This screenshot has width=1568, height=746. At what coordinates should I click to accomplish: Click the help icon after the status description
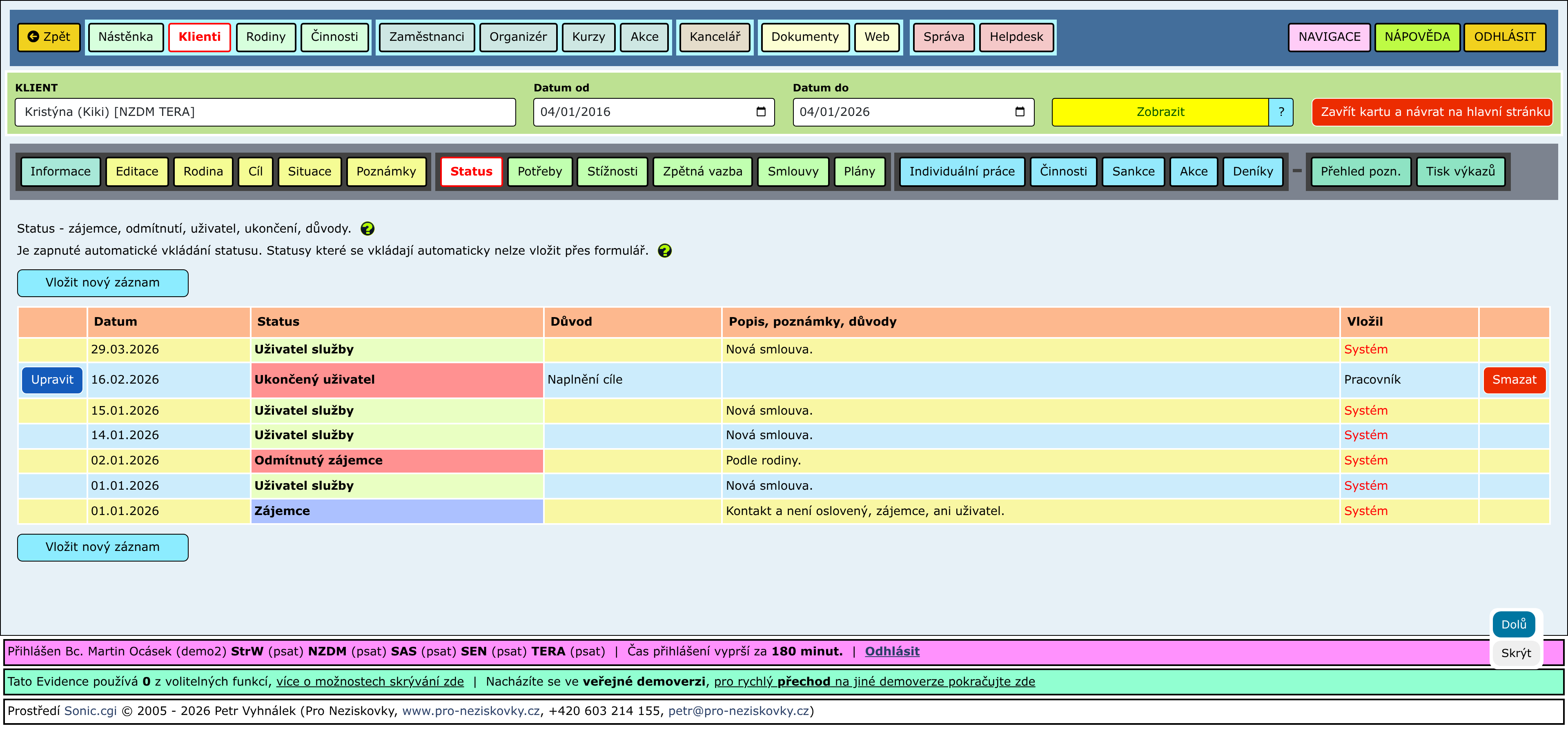[367, 229]
